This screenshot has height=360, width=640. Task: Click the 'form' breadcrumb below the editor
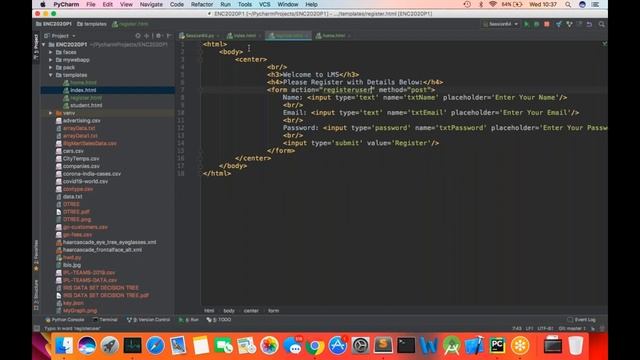pos(273,311)
